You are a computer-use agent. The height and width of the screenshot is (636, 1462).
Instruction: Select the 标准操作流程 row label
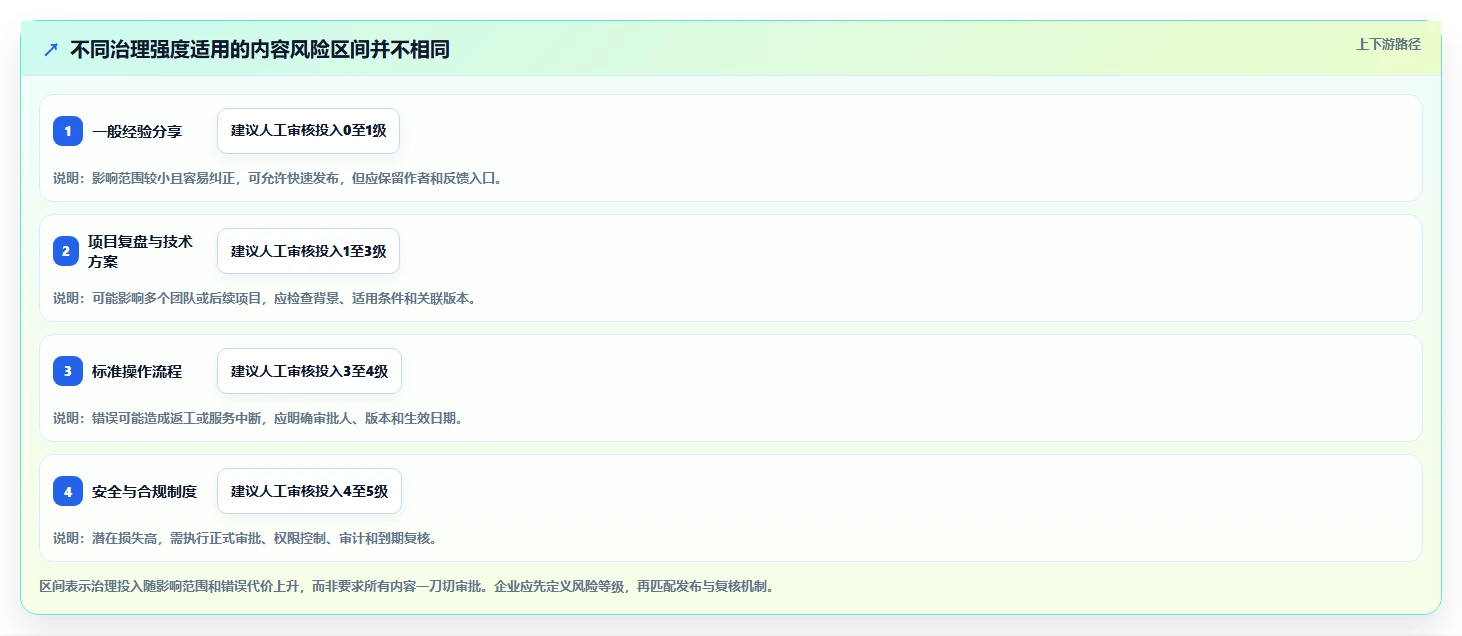tap(137, 371)
